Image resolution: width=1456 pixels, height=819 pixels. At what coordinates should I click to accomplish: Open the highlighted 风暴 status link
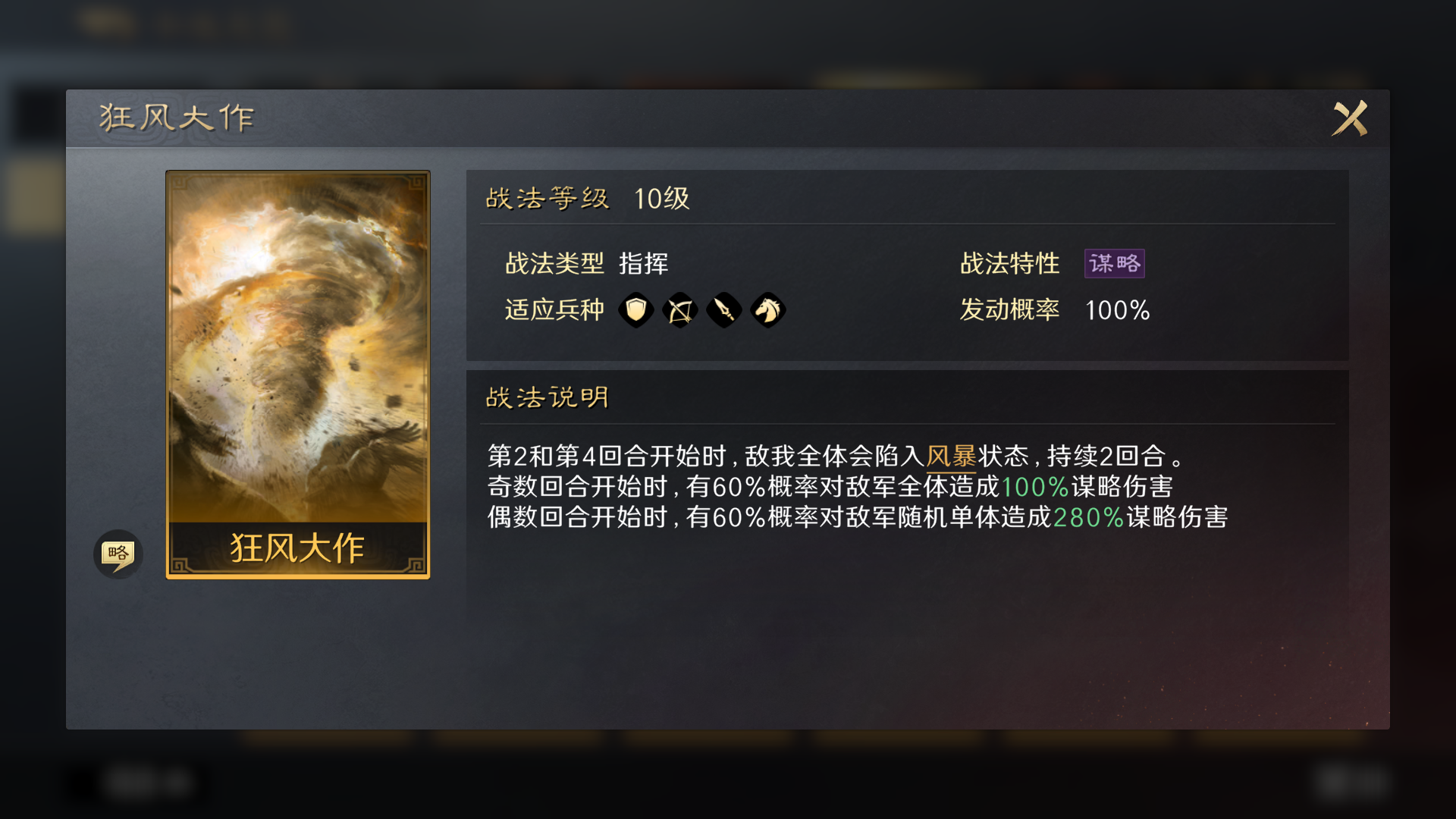pyautogui.click(x=951, y=457)
